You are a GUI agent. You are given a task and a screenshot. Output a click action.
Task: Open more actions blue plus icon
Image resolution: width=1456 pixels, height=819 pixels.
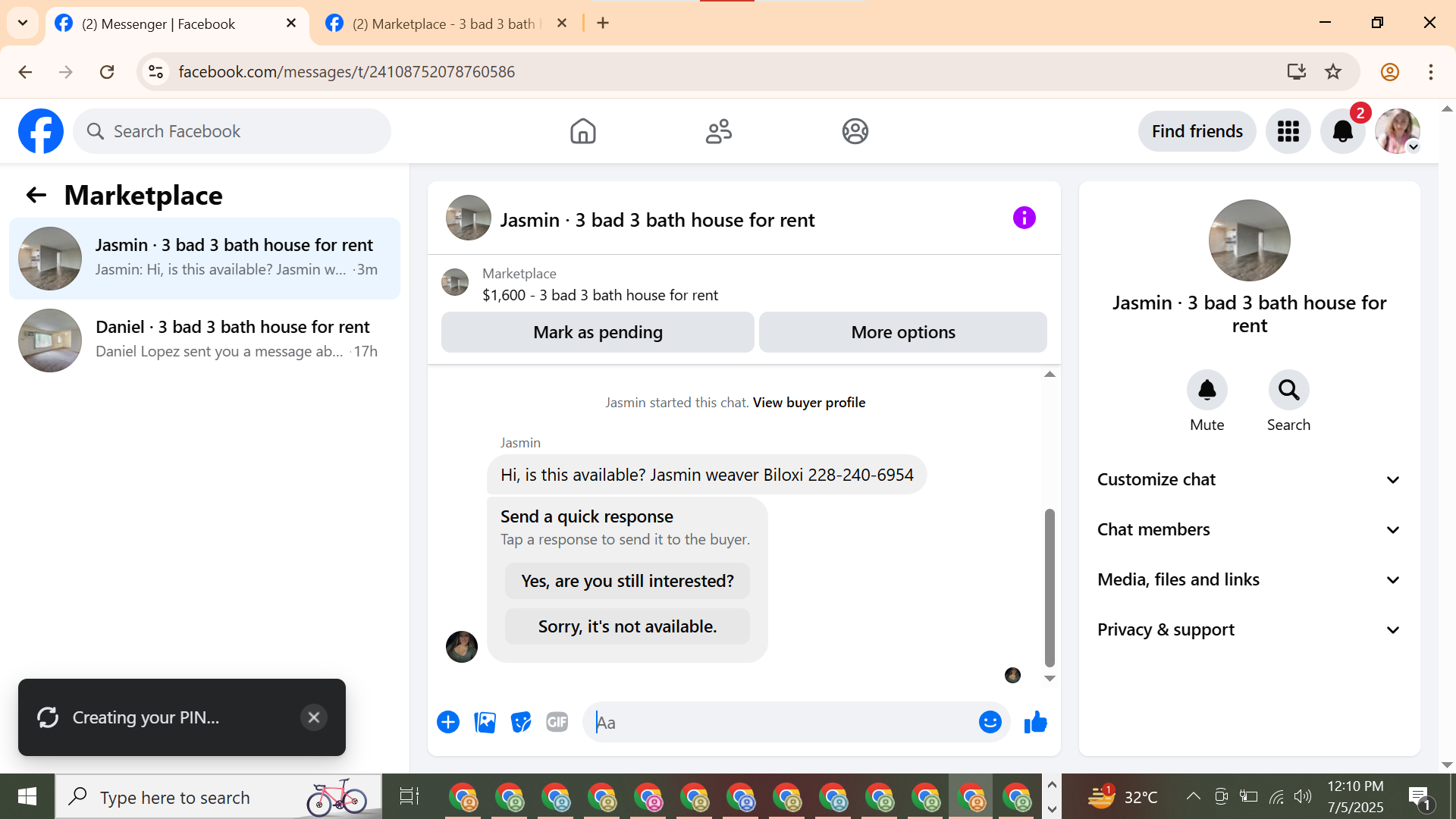448,723
